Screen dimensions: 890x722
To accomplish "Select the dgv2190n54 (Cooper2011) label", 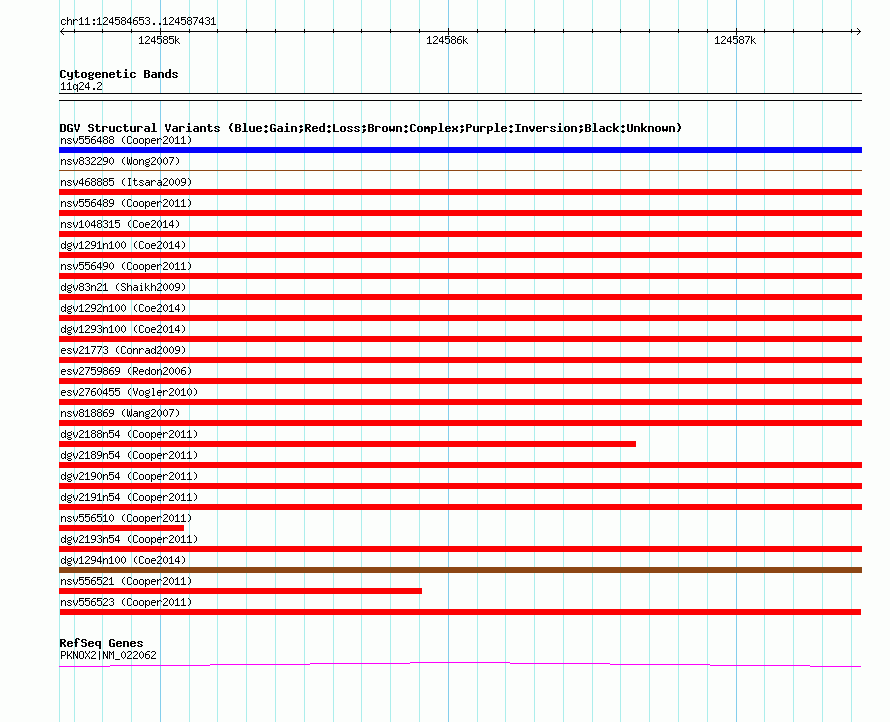I will [129, 476].
